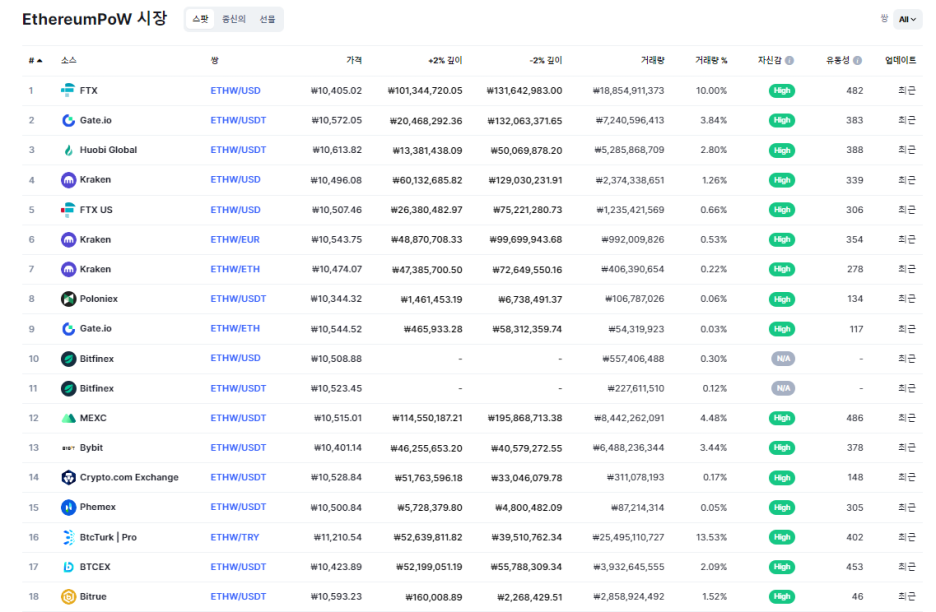
Task: Click the Bitrue logo icon
Action: tap(68, 596)
